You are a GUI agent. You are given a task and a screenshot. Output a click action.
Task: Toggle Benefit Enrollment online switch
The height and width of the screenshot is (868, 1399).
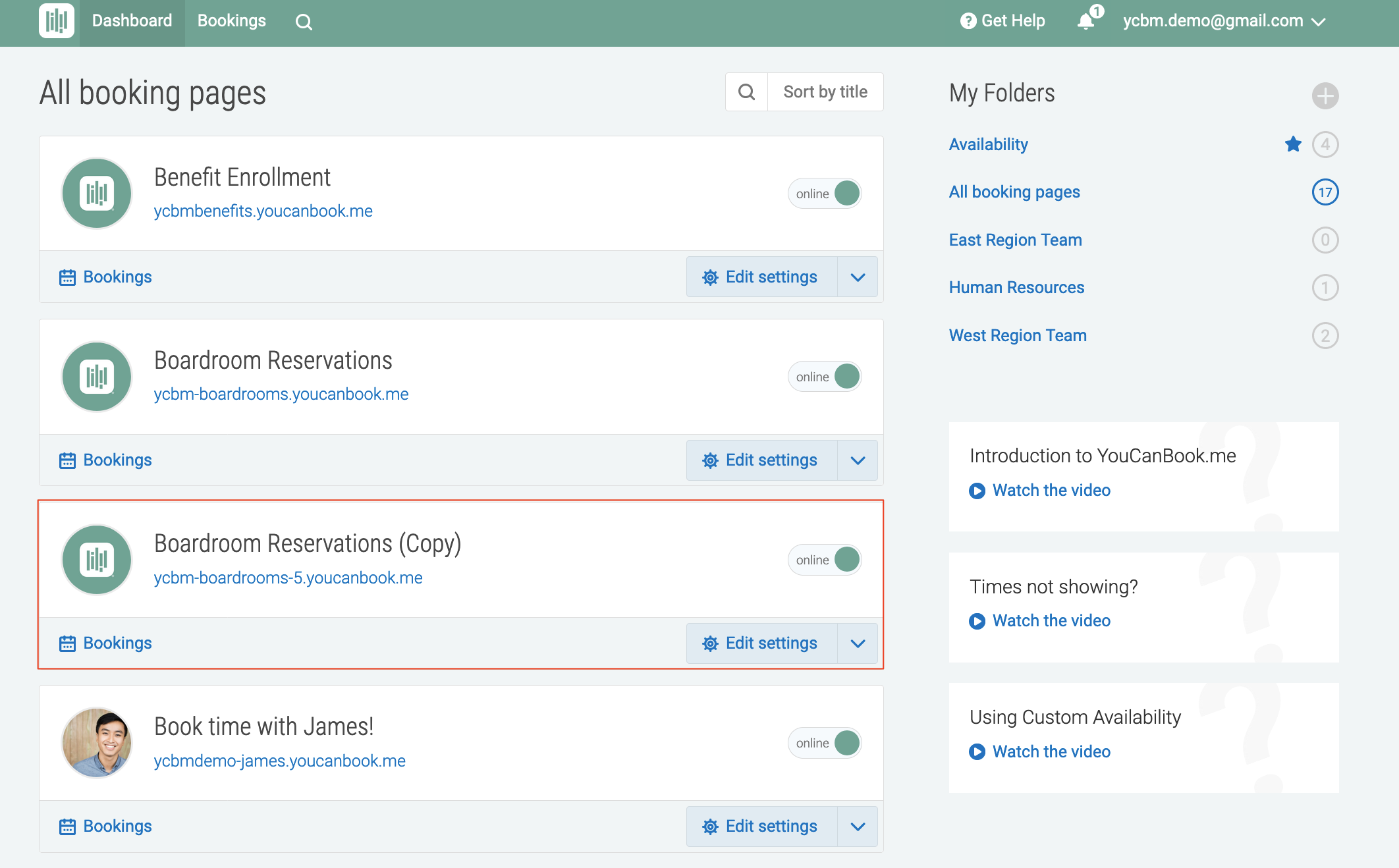click(x=825, y=194)
